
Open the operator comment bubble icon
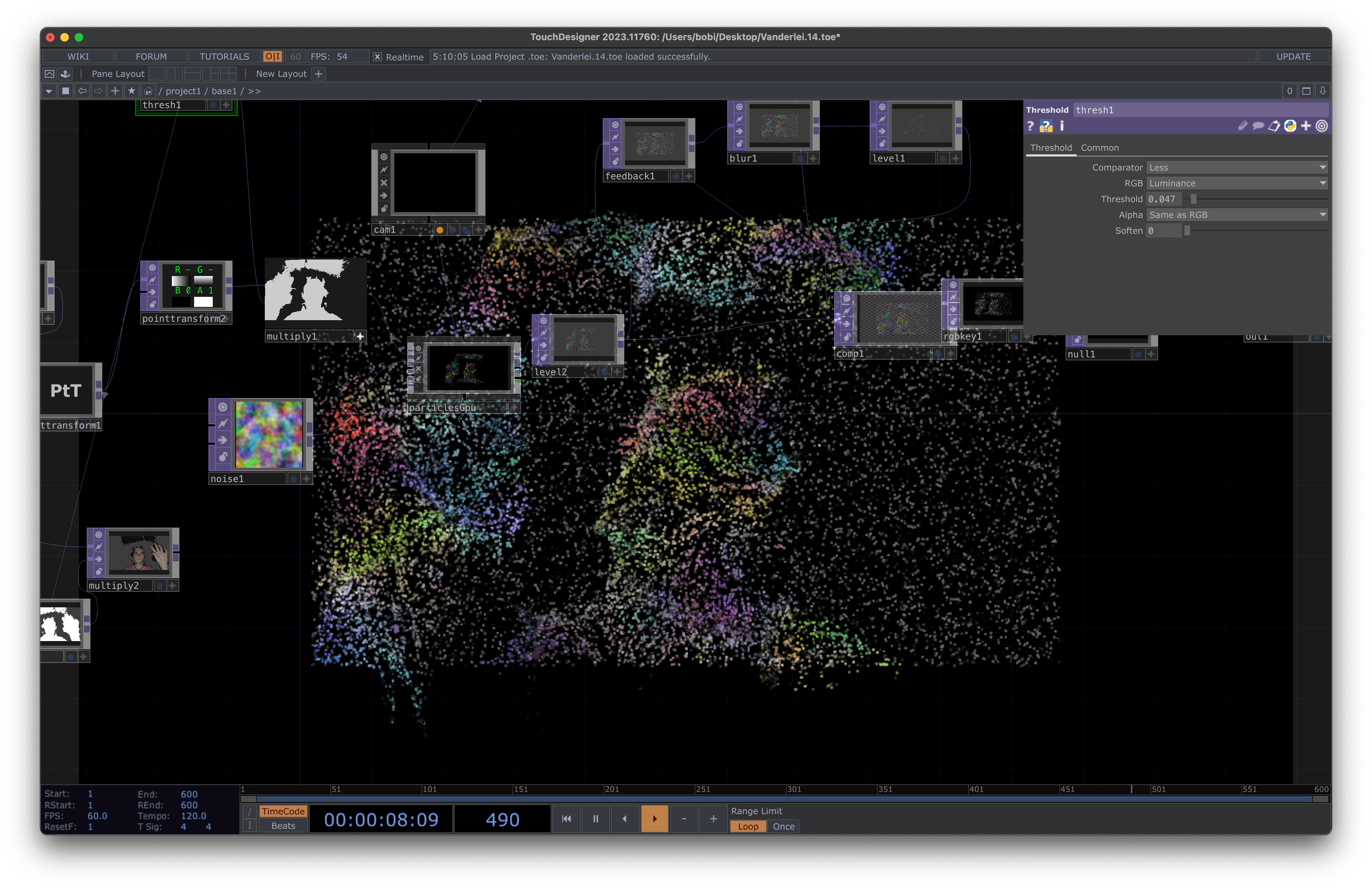pyautogui.click(x=1259, y=126)
